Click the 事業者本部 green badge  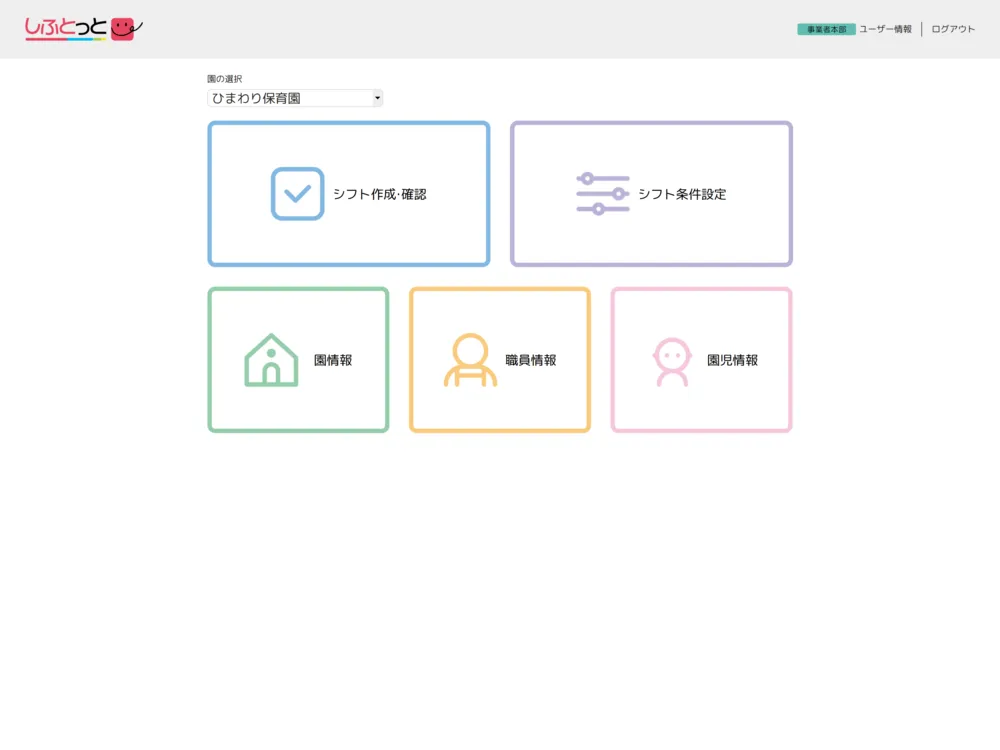[826, 29]
